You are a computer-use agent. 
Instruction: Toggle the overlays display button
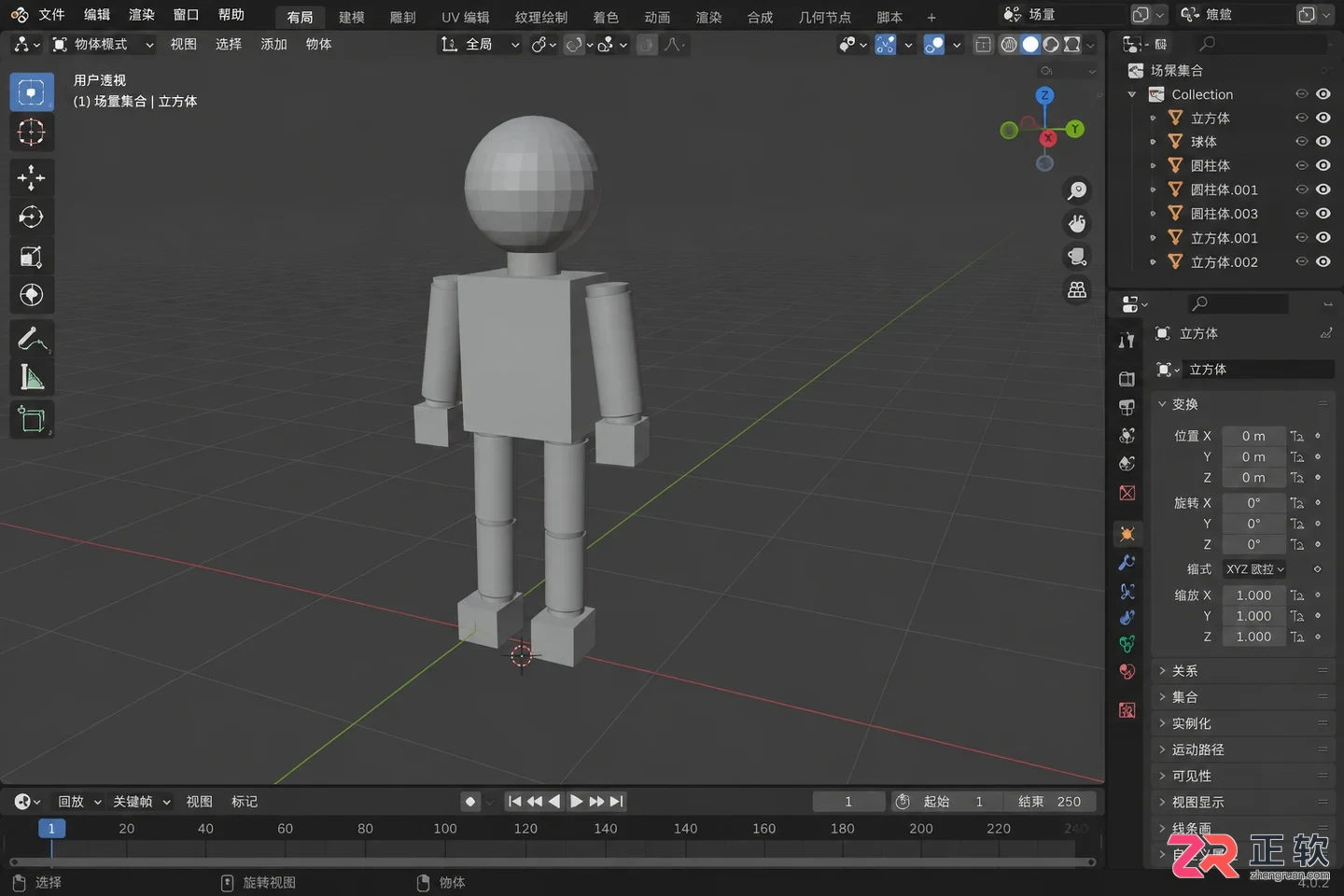933,44
